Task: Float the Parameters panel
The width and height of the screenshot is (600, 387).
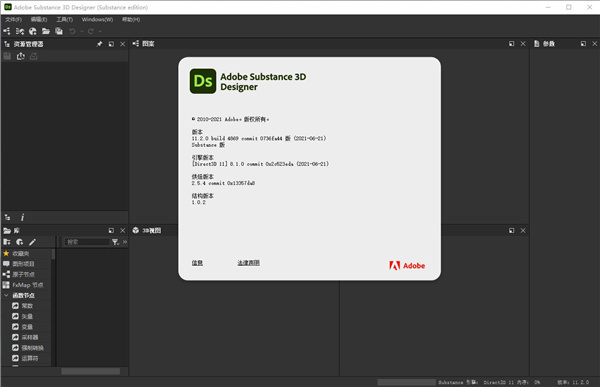Action: point(583,44)
